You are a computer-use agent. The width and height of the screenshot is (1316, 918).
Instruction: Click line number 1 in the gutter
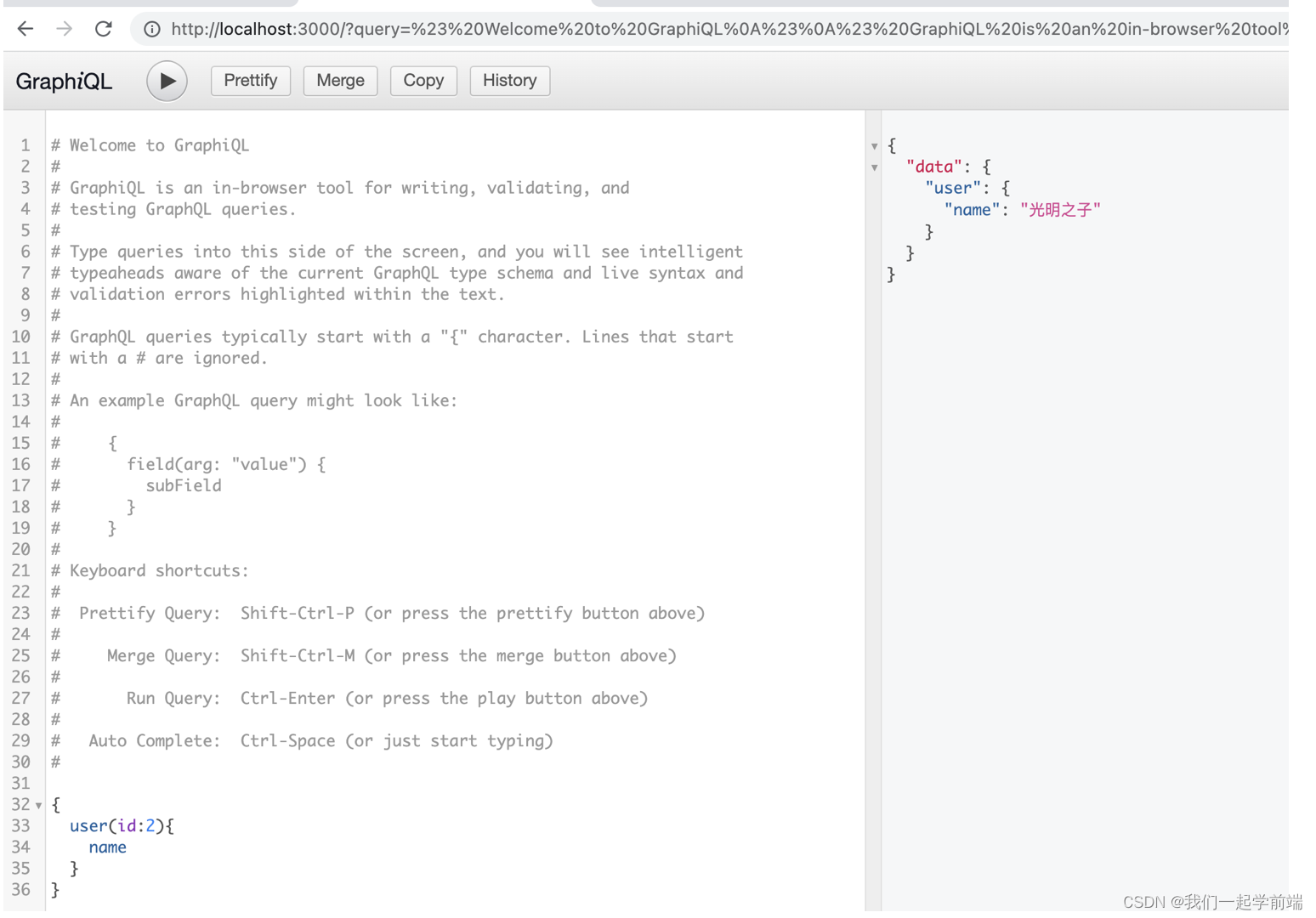point(26,145)
